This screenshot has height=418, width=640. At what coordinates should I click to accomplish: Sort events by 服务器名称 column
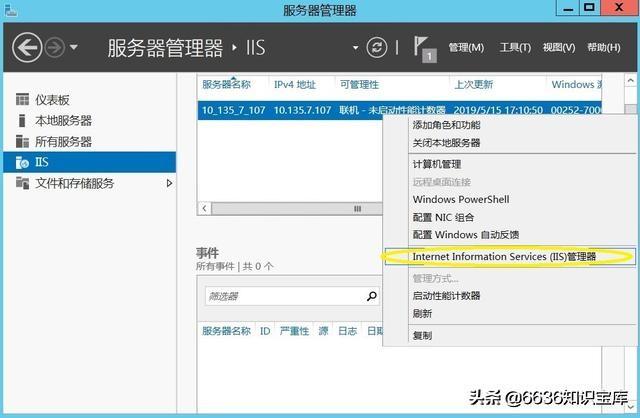(x=227, y=331)
